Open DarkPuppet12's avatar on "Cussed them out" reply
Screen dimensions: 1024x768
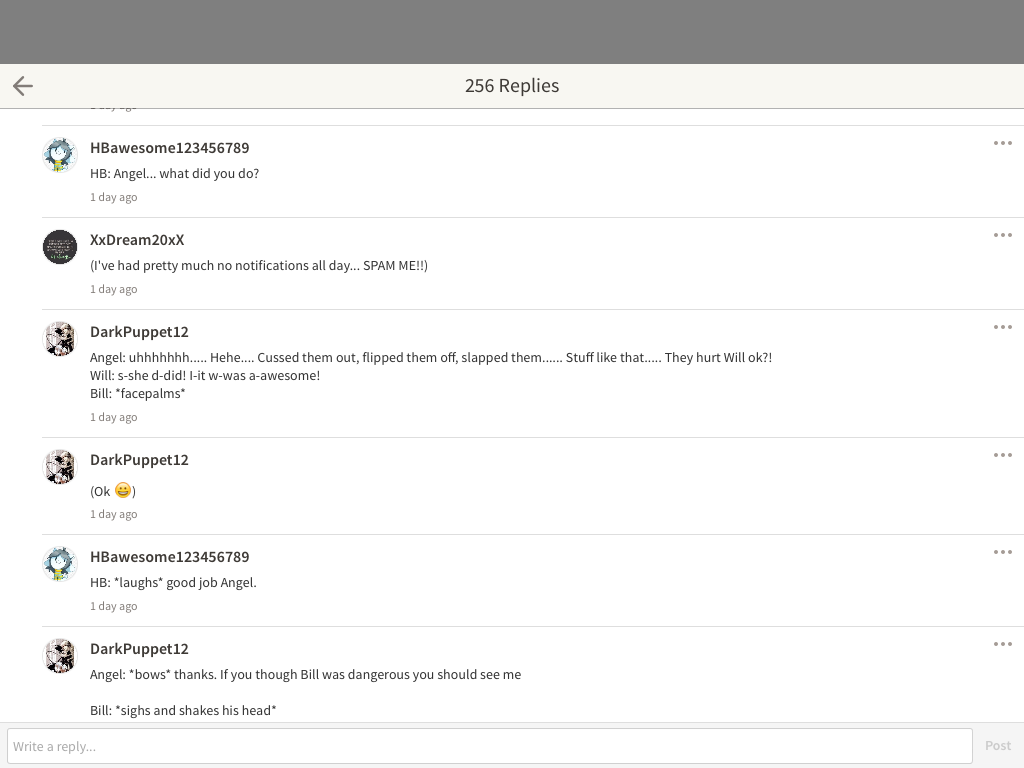pos(60,339)
